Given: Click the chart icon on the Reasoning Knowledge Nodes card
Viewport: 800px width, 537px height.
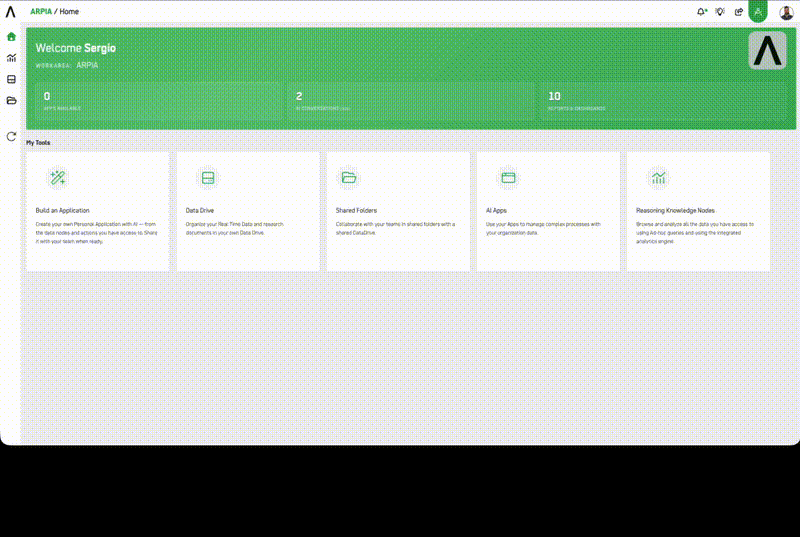Looking at the screenshot, I should (658, 178).
